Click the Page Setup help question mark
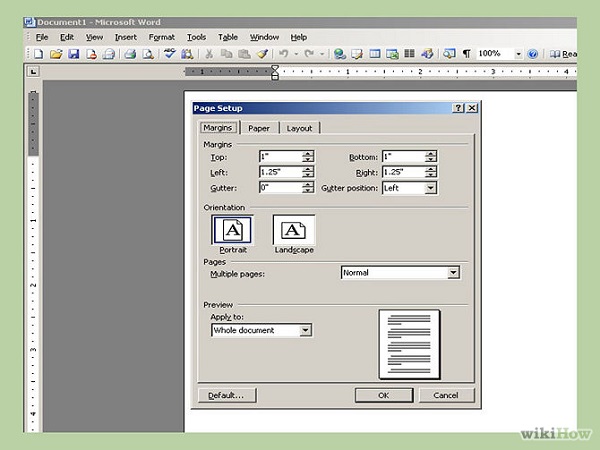Screen dimensions: 600x450 pyautogui.click(x=458, y=108)
